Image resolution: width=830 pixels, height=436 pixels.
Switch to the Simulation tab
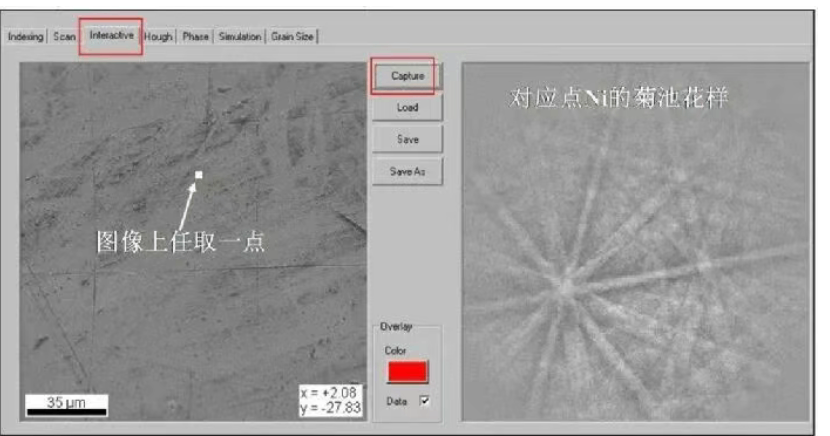(239, 37)
